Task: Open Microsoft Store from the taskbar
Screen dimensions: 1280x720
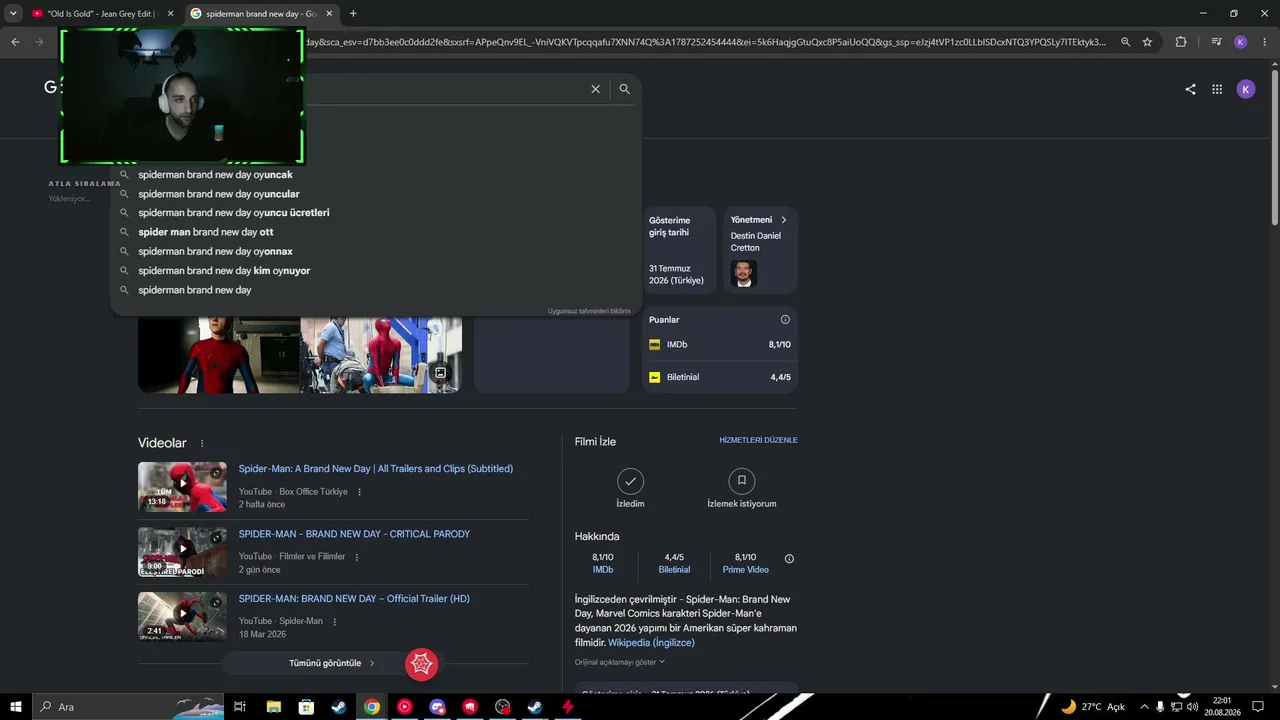Action: 306,707
